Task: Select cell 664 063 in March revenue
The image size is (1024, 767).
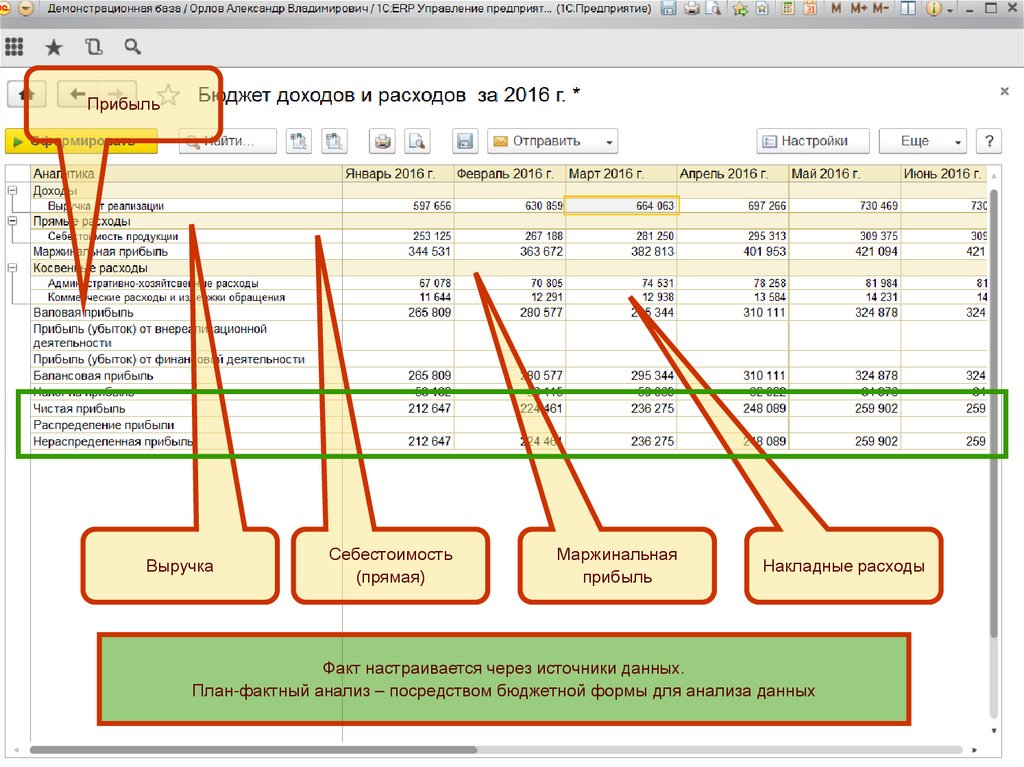Action: coord(621,206)
